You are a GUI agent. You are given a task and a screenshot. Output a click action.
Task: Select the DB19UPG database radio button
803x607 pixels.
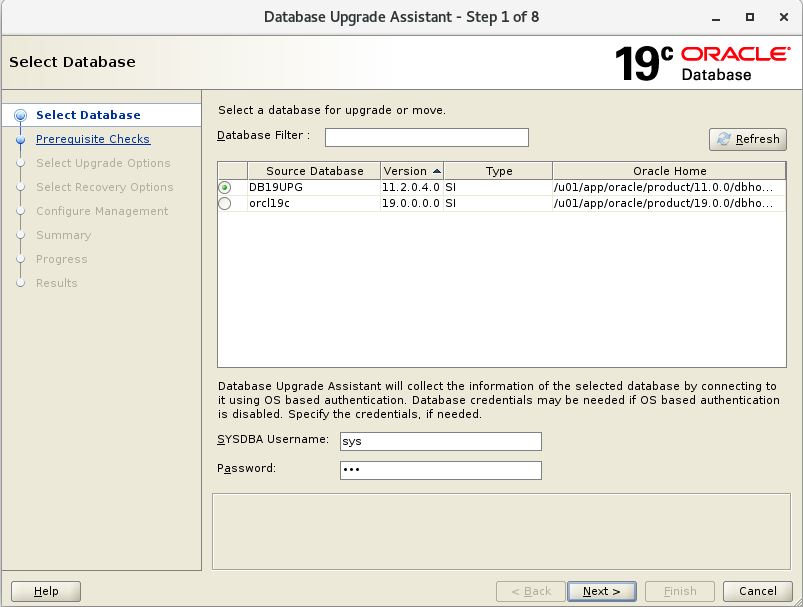click(x=224, y=187)
